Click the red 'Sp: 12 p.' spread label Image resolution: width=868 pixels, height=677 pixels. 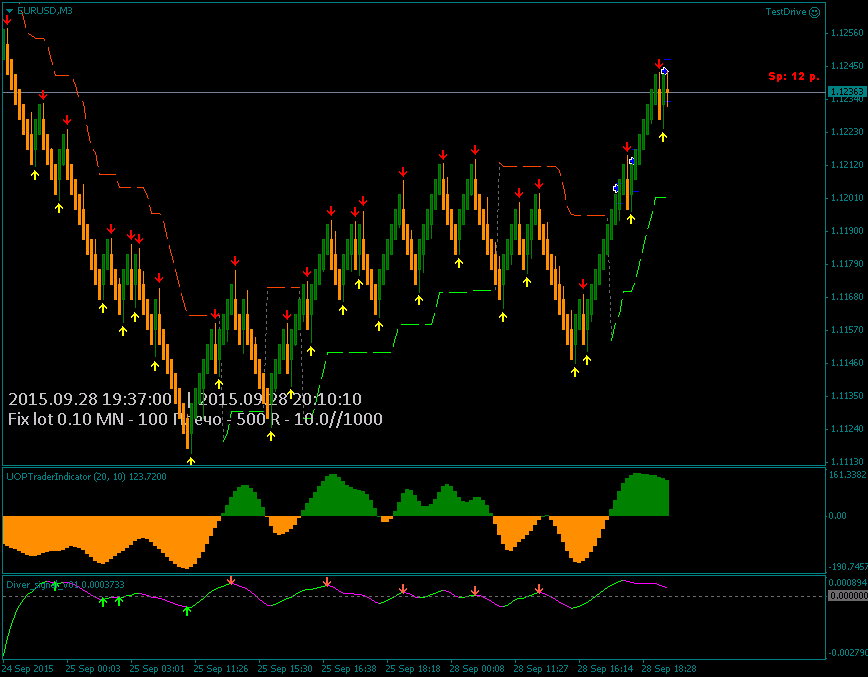pos(794,76)
